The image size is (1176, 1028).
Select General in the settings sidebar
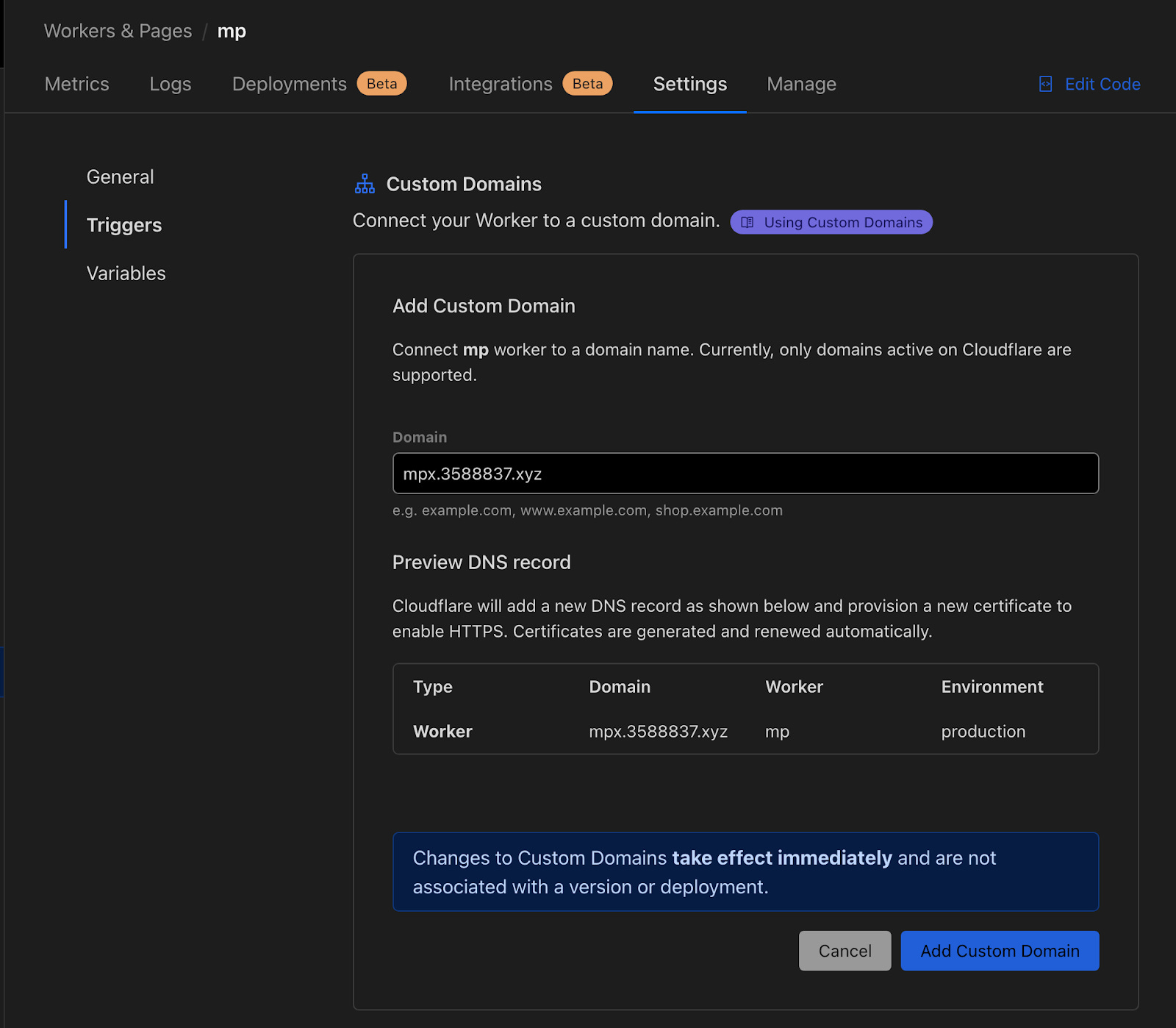coord(121,176)
